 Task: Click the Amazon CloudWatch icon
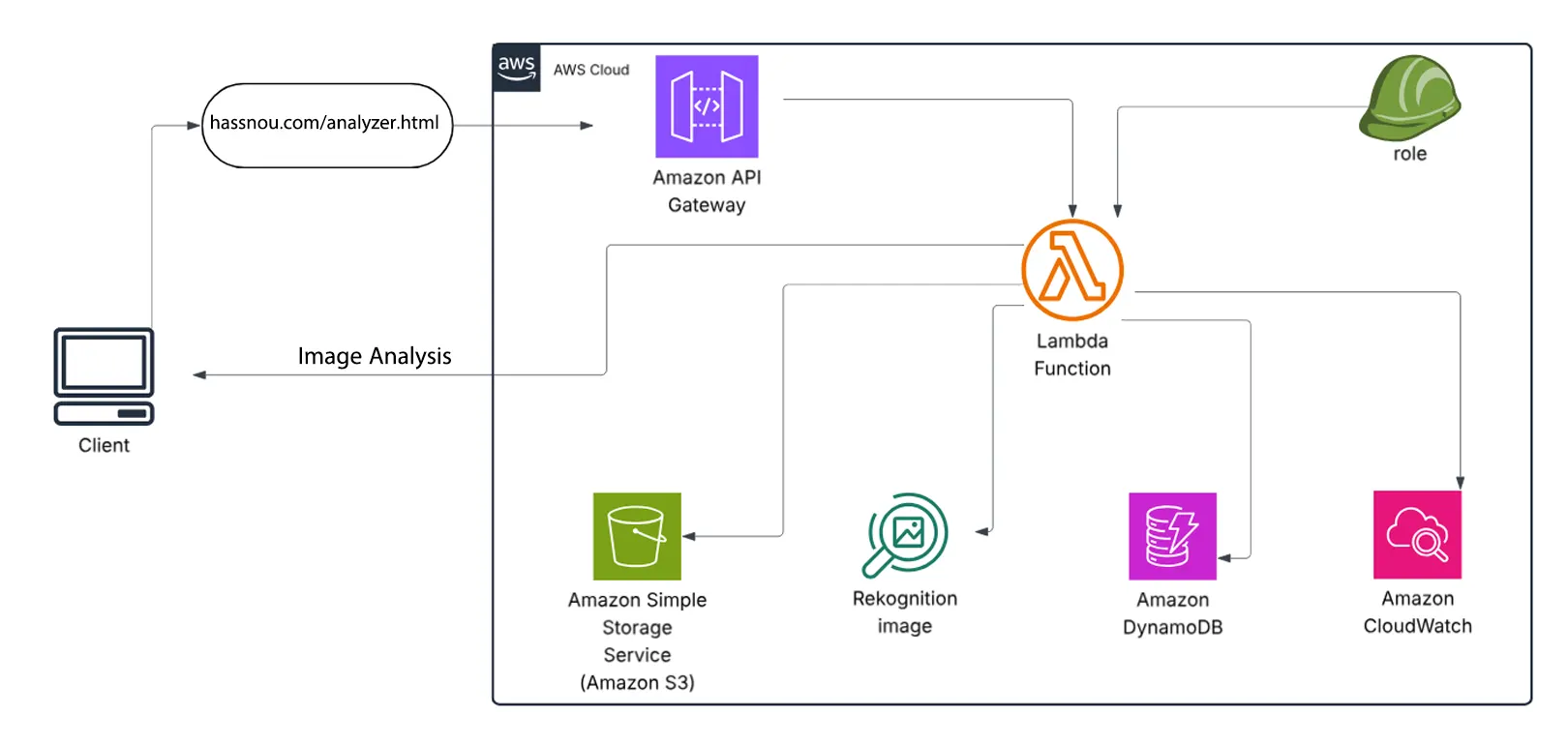(1417, 535)
